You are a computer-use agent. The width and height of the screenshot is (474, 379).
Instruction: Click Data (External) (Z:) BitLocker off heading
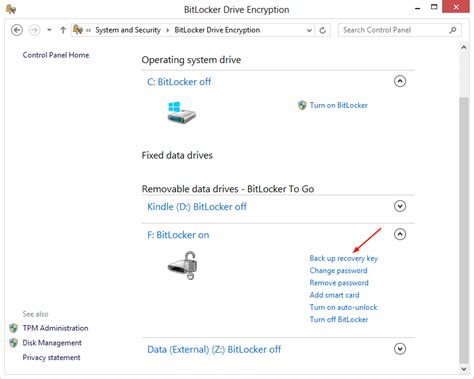tap(214, 349)
